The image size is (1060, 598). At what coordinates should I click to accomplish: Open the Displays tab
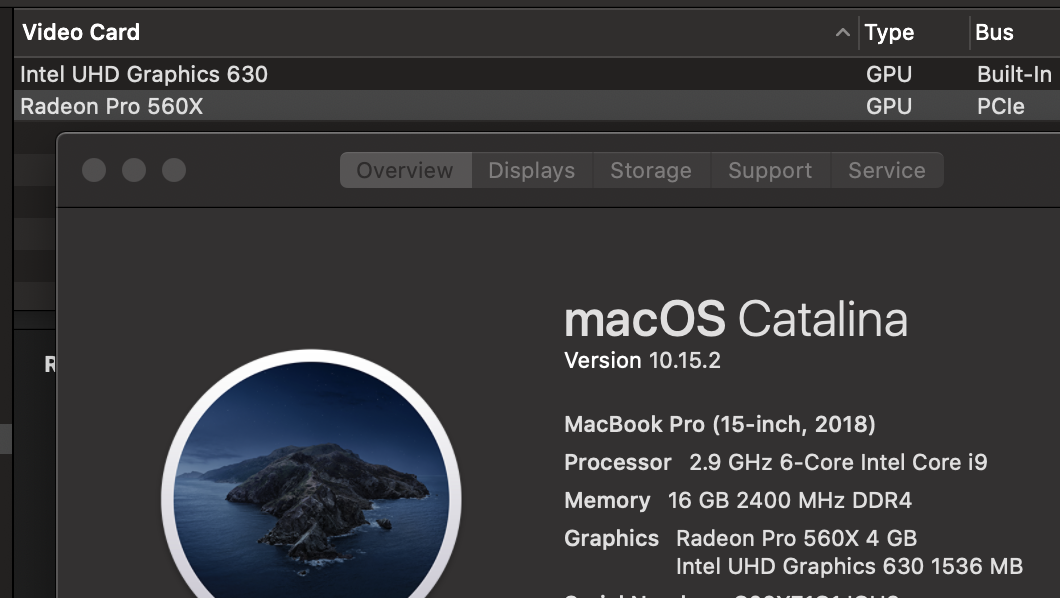click(532, 170)
